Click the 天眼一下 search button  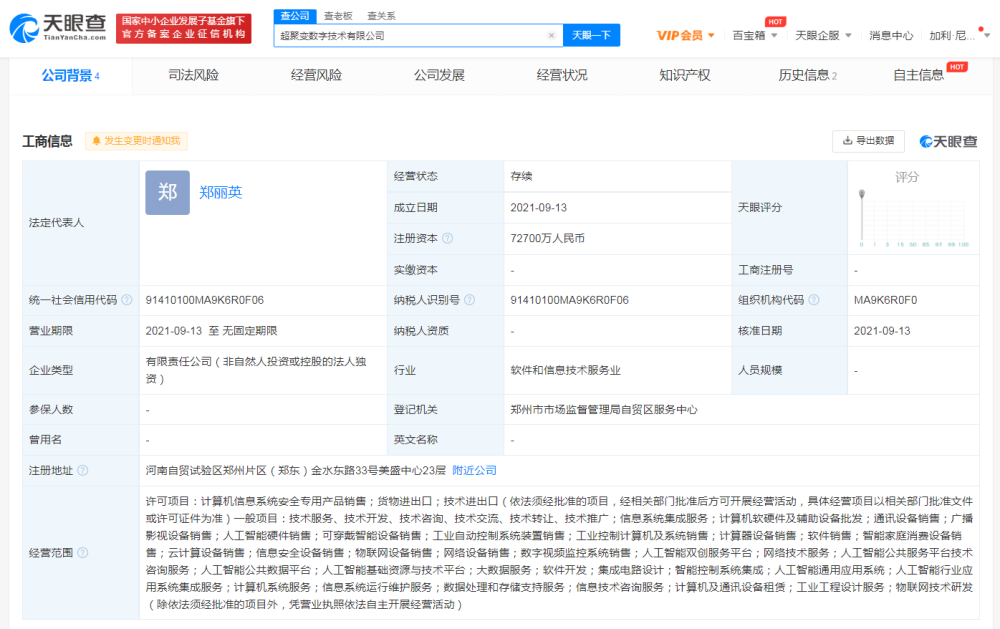tap(591, 35)
